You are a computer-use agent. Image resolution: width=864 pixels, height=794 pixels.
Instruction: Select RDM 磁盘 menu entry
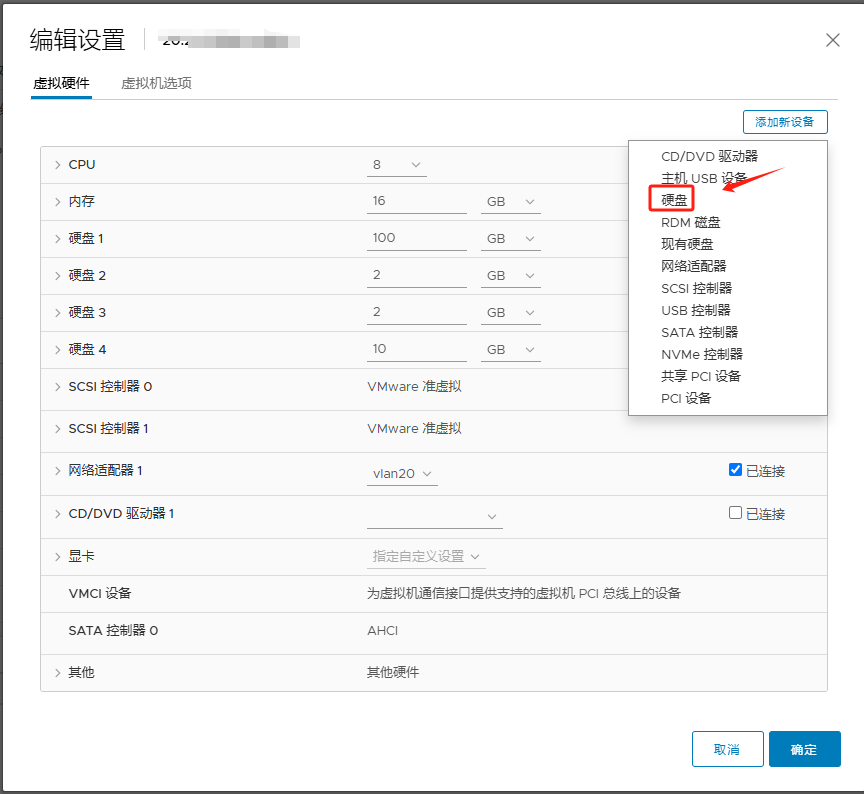pos(690,223)
